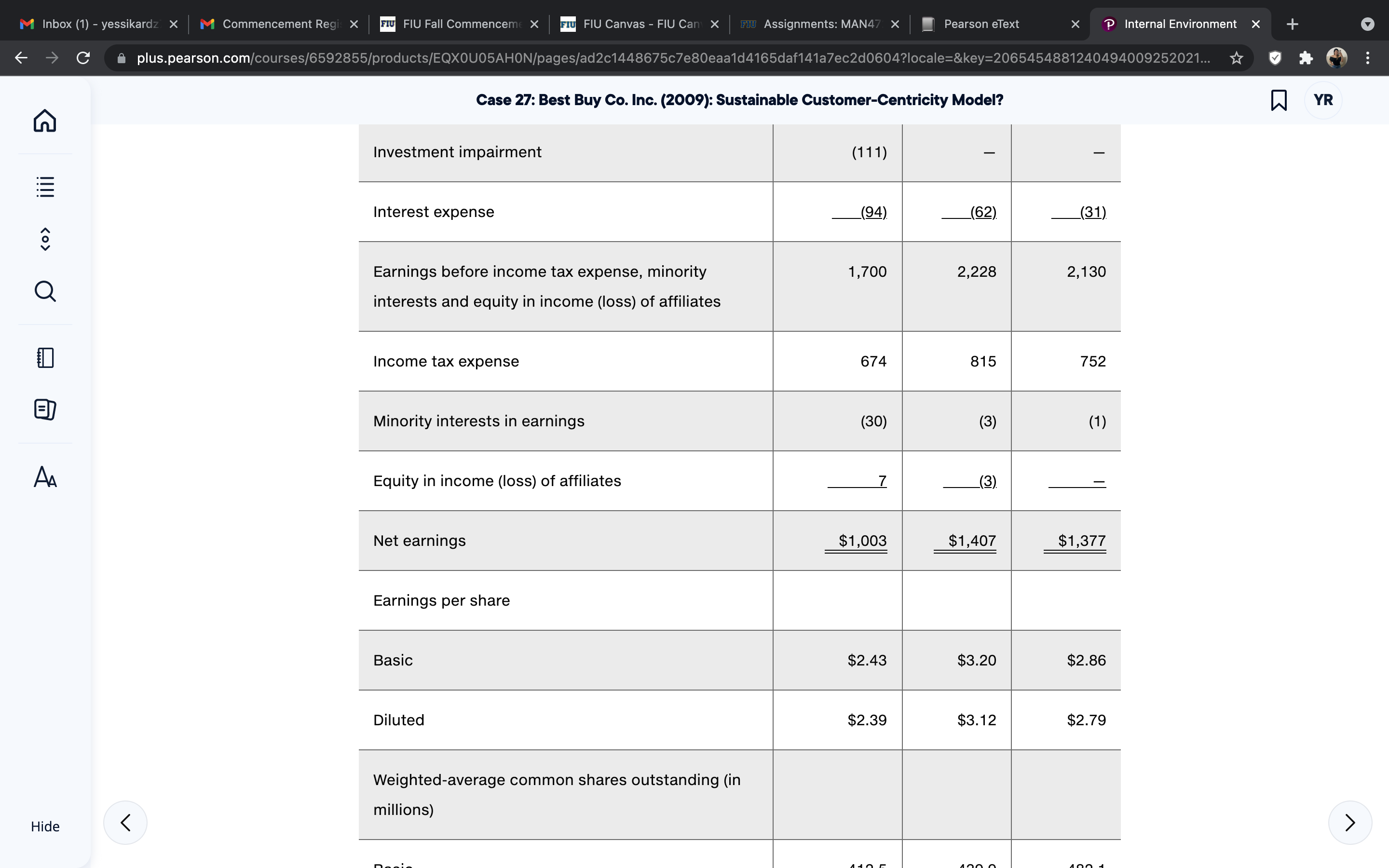Click the address bar URL

(673, 58)
